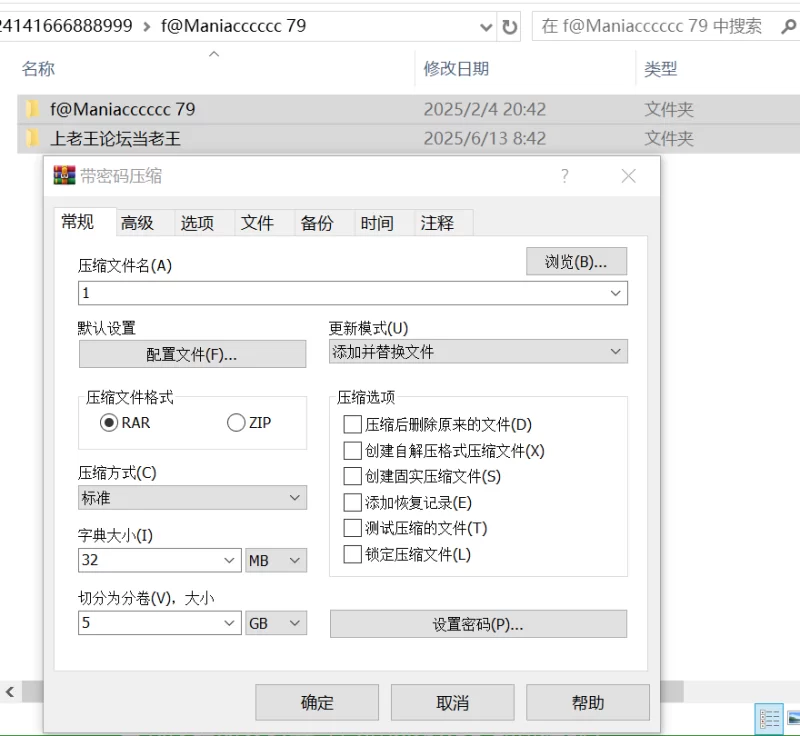Click f@Maniacccccc 79 in the address path
Image resolution: width=800 pixels, height=736 pixels.
pyautogui.click(x=234, y=26)
